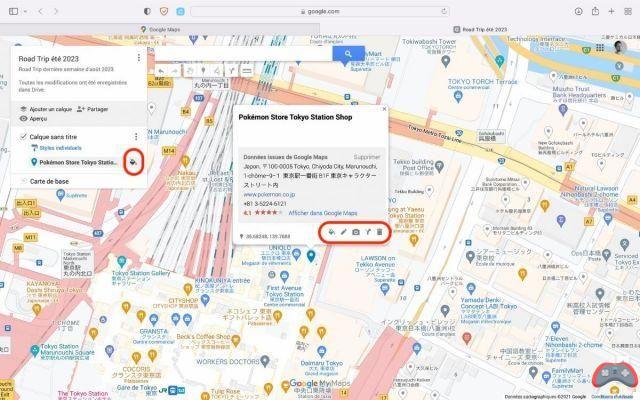Close the Pokémon Store info popup

384,109
